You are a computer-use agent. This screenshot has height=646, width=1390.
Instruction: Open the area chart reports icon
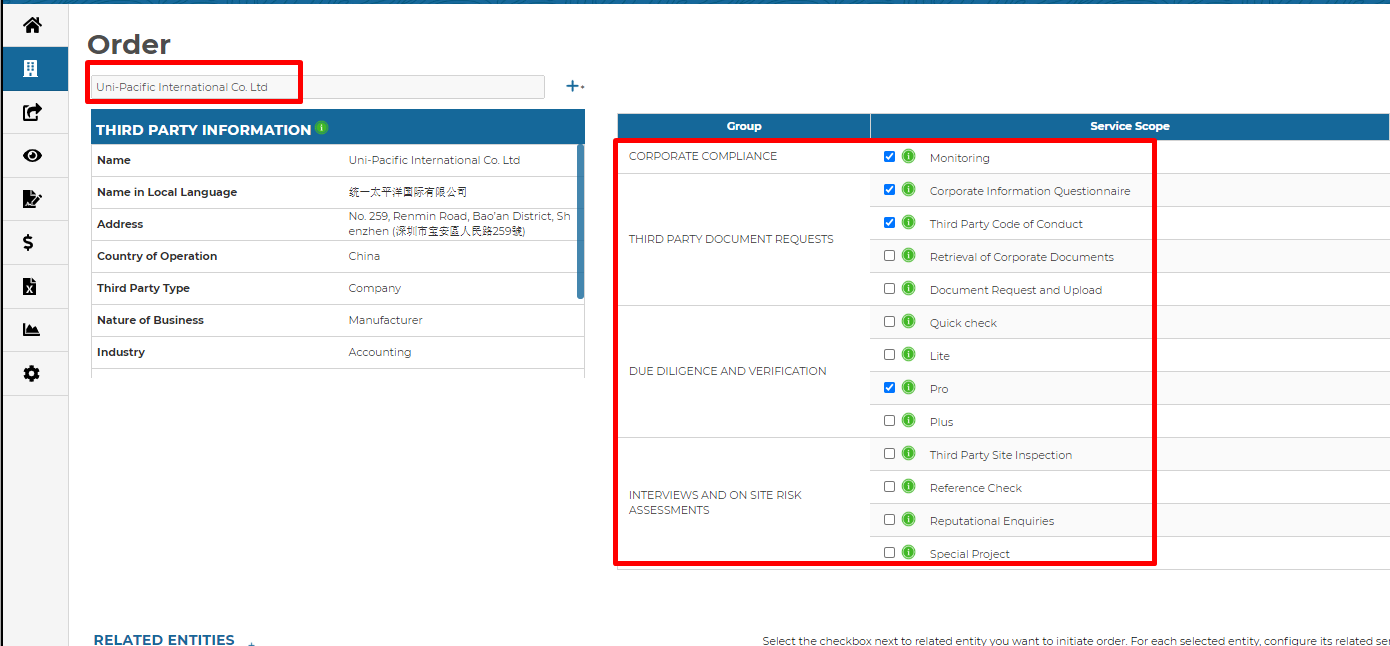click(x=31, y=330)
